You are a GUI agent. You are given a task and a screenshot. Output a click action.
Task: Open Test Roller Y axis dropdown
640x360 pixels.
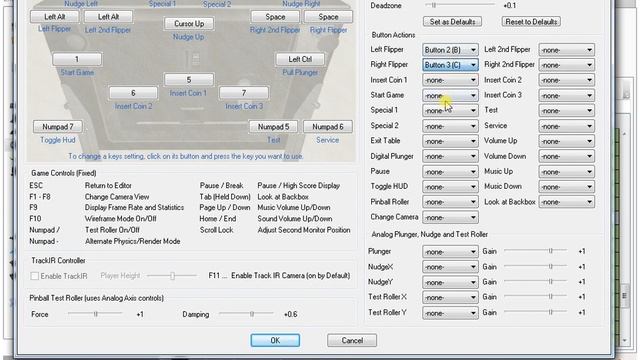[450, 313]
